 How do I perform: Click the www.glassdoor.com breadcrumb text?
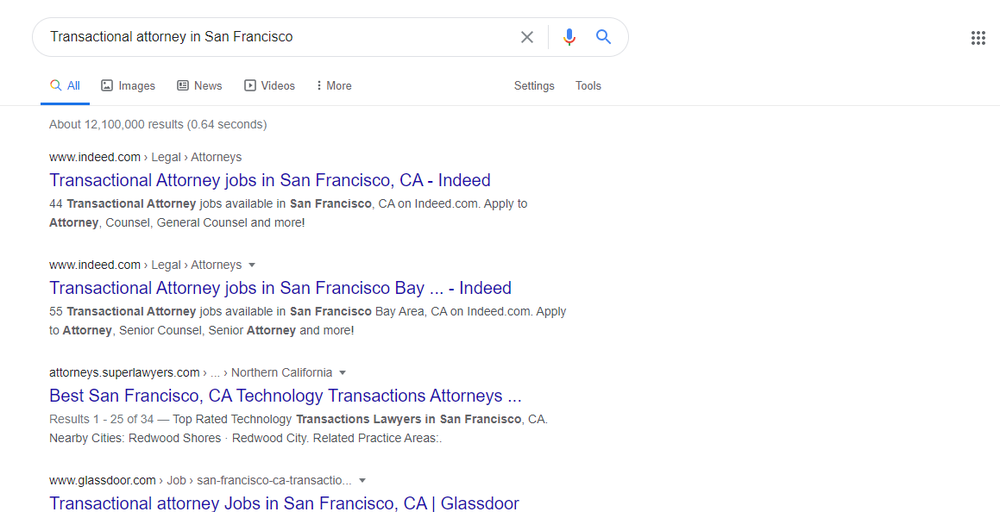pos(200,480)
